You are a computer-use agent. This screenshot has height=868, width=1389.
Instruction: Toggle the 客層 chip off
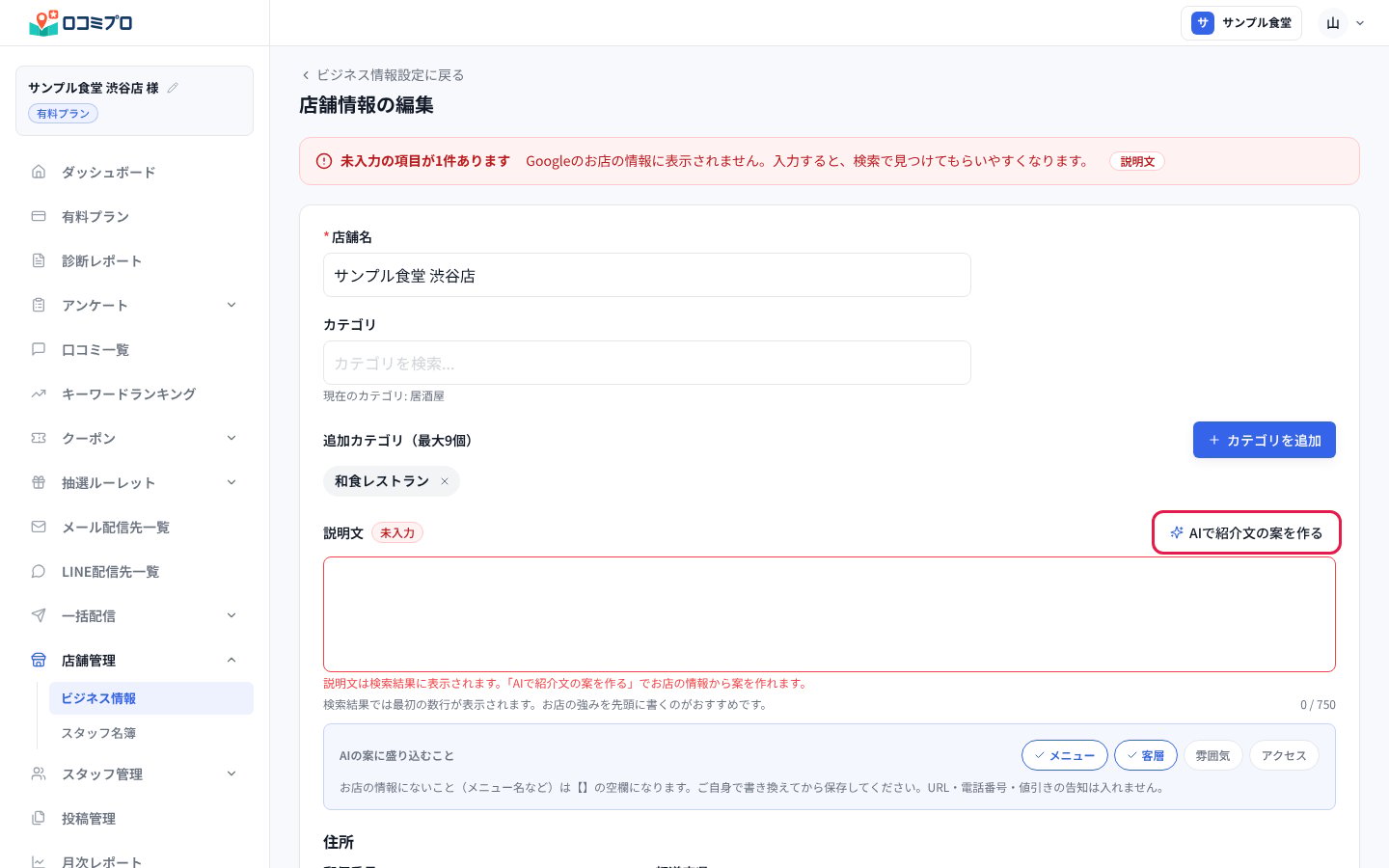click(1146, 755)
